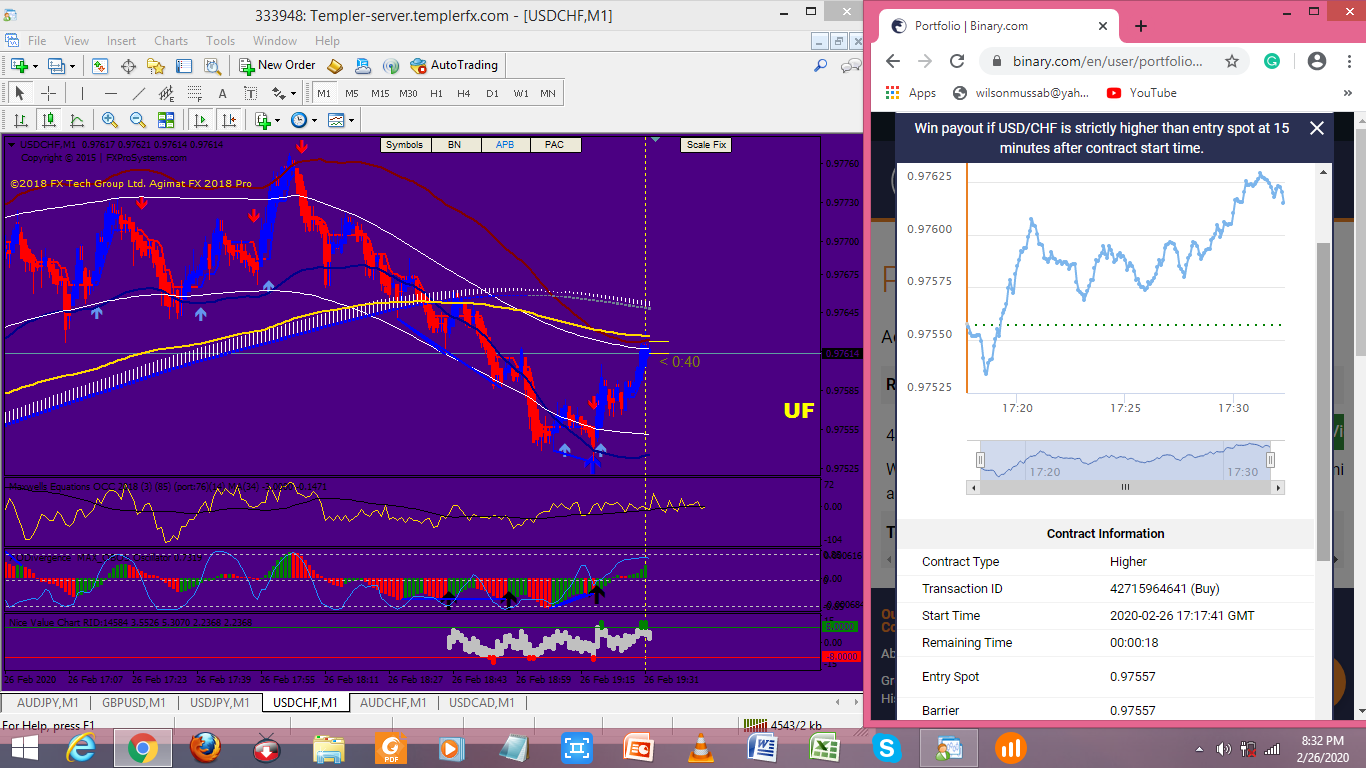Screen dimensions: 1366x768
Task: Expand the new chart dropdown arrow
Action: 36,66
